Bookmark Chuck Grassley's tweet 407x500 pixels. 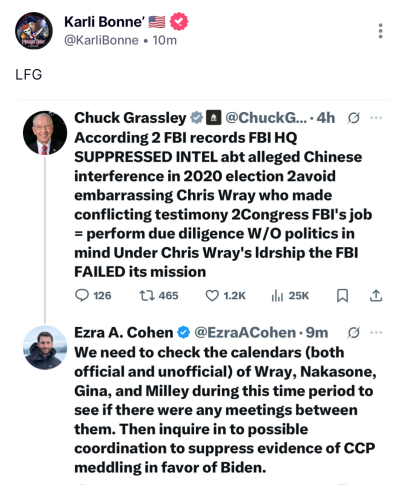[x=342, y=296]
